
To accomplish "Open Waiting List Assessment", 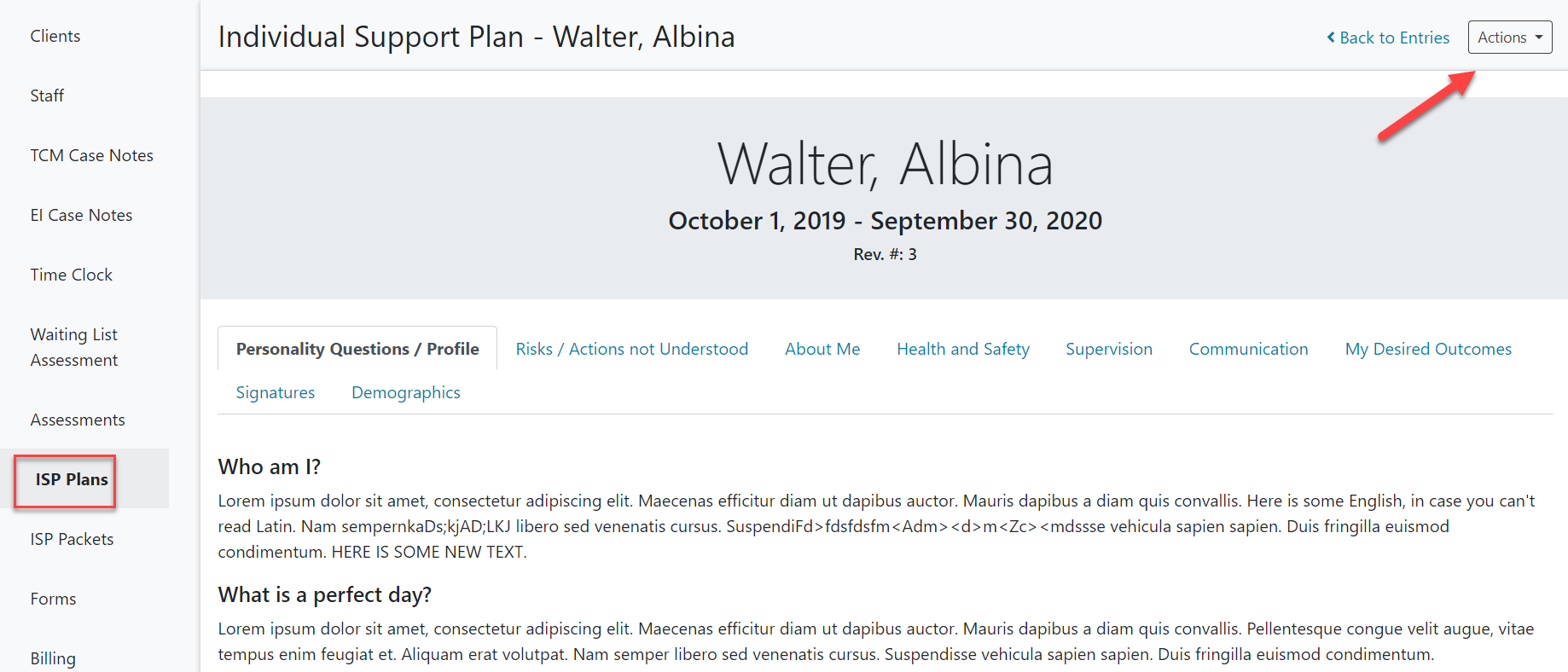I will (x=74, y=347).
